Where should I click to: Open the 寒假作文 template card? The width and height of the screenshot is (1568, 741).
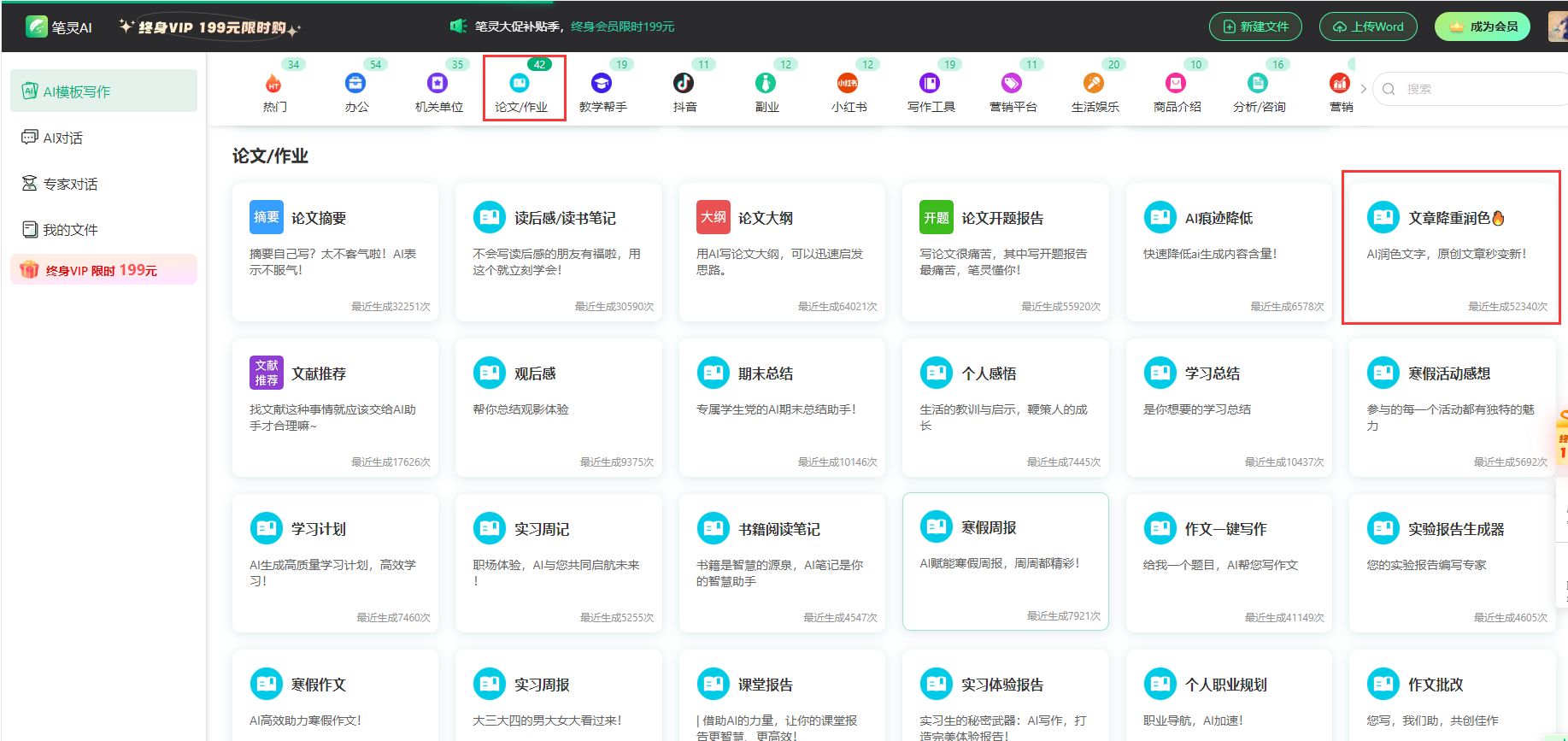point(335,695)
